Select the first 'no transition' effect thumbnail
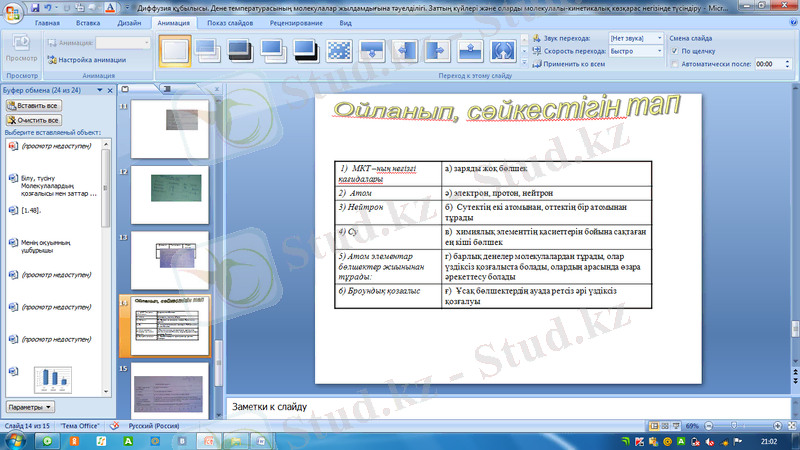Viewport: 800px width, 450px height. (175, 48)
